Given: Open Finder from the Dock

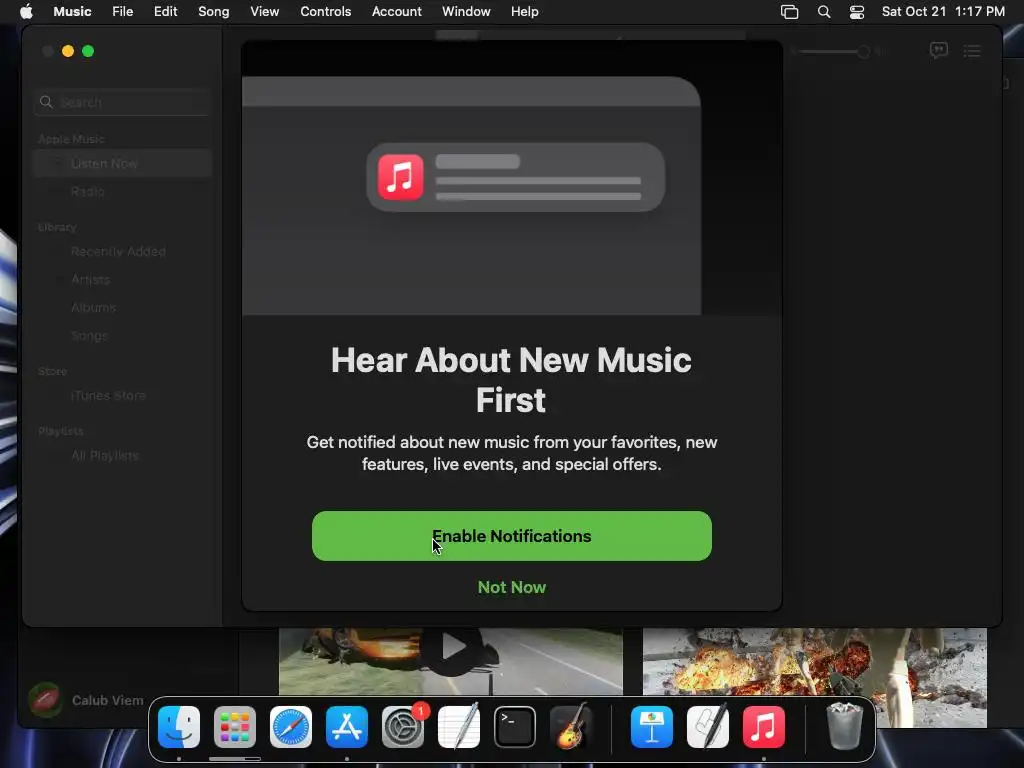Looking at the screenshot, I should [179, 727].
